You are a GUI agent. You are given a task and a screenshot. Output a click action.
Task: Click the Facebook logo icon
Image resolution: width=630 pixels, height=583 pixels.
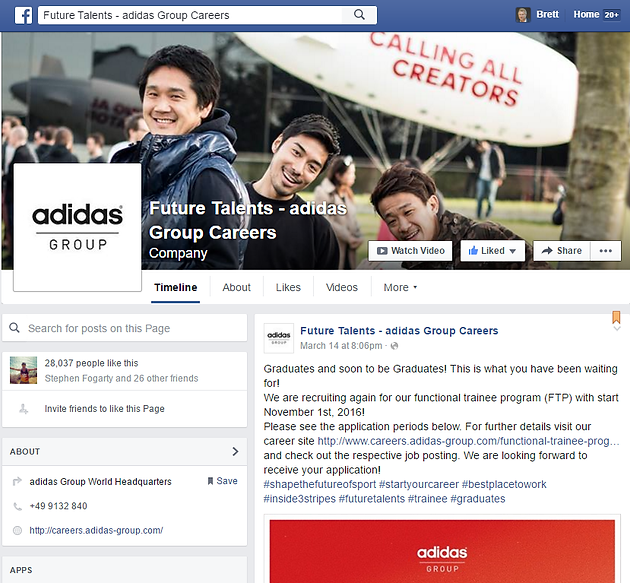(x=23, y=15)
